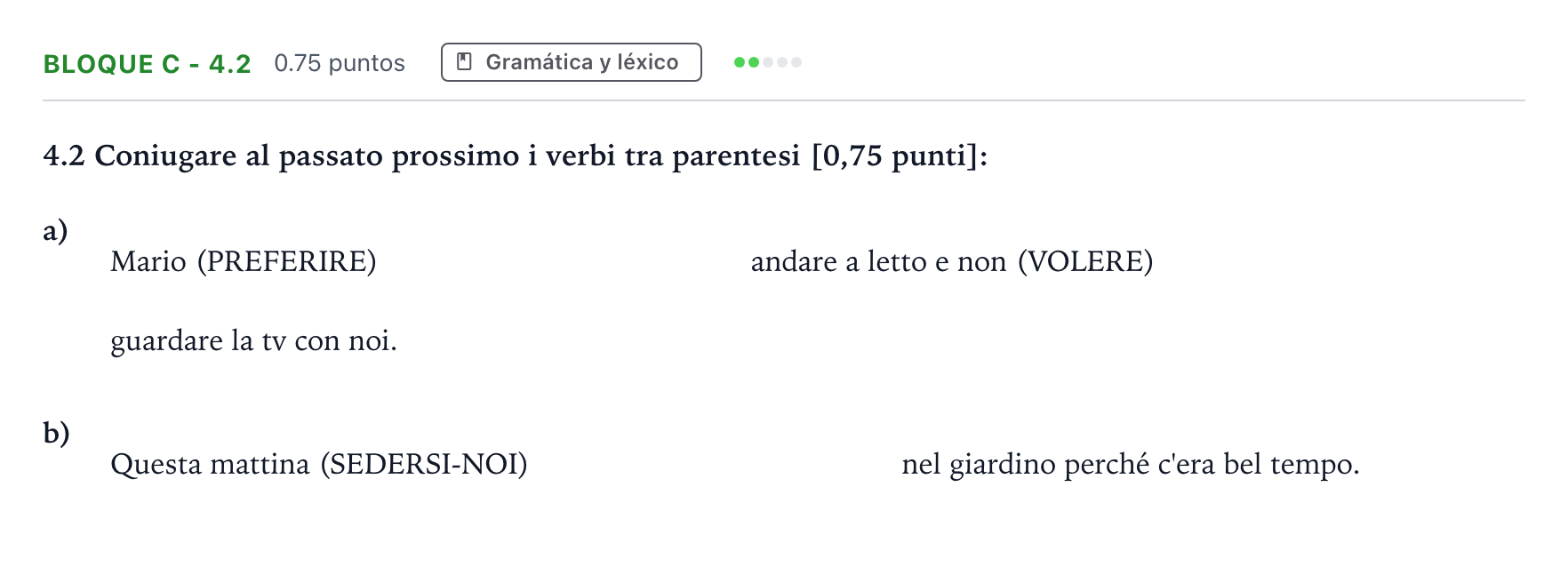Select the a) item label
The image size is (1568, 583).
coord(56,231)
